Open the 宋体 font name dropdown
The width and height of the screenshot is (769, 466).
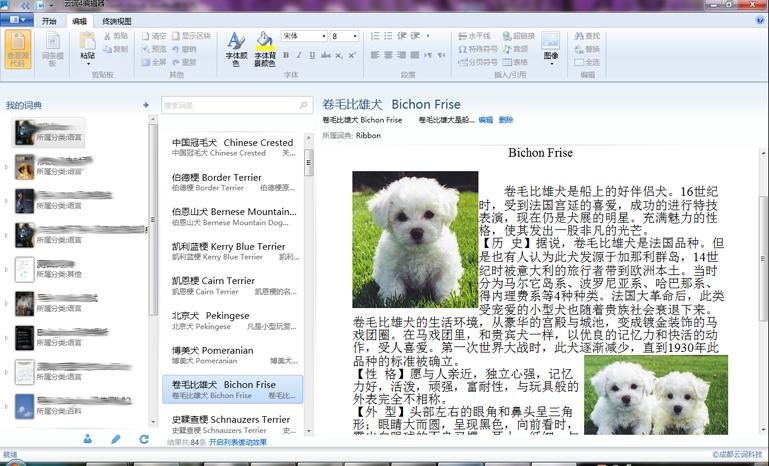pos(304,36)
